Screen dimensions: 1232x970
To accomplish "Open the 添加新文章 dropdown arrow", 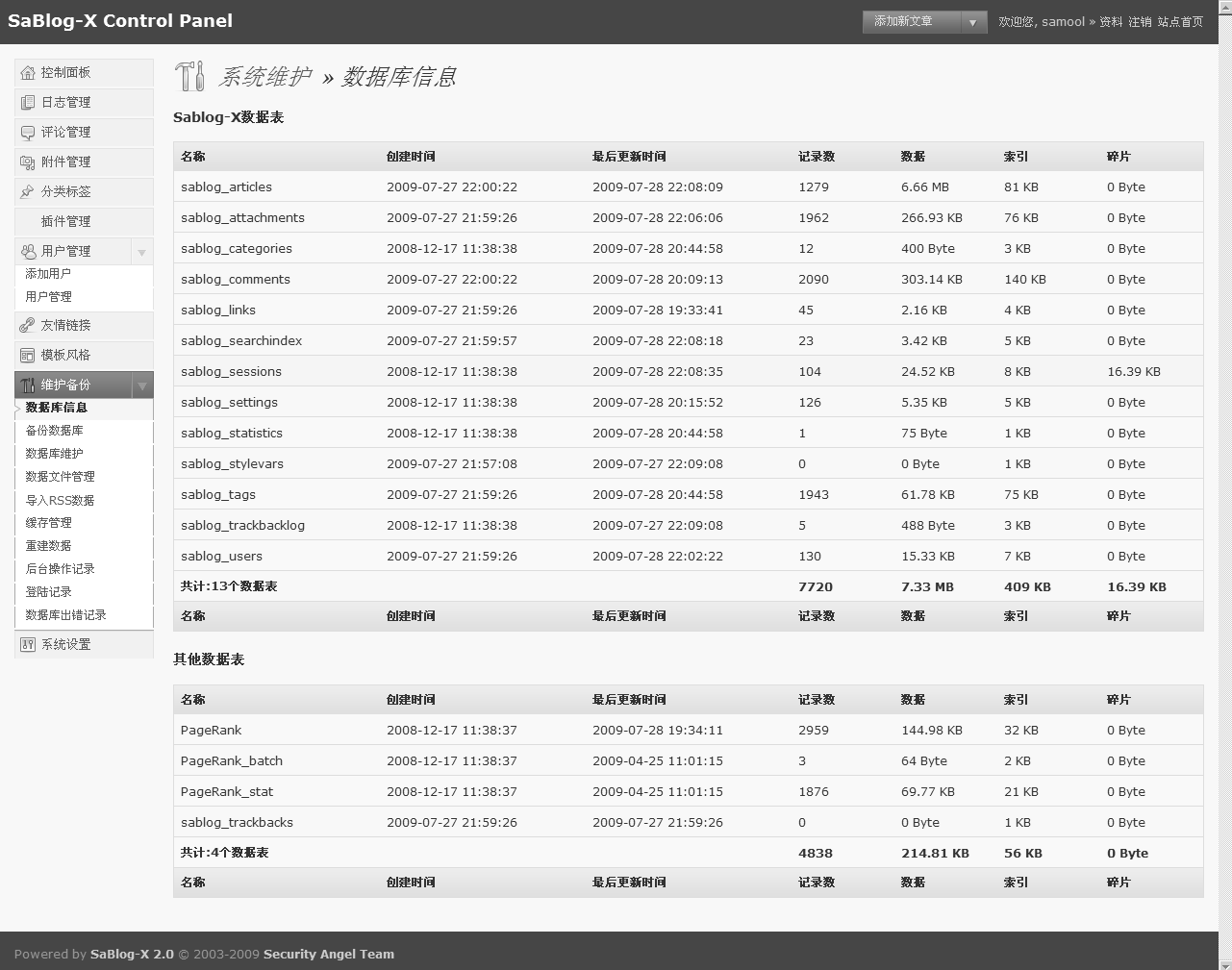I will click(x=973, y=22).
